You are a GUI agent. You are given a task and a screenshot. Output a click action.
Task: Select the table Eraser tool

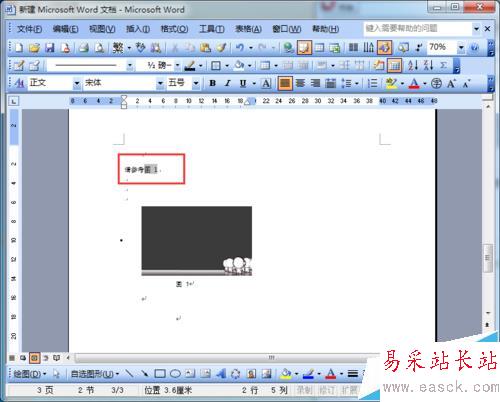(x=34, y=66)
